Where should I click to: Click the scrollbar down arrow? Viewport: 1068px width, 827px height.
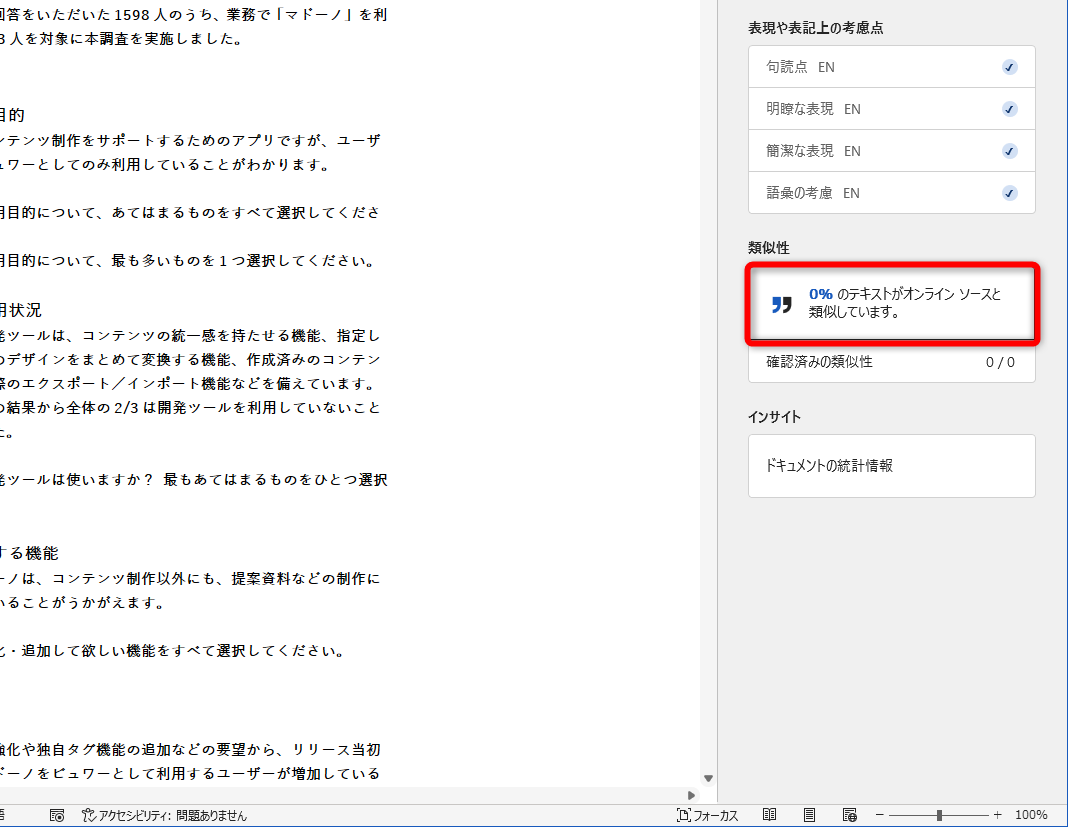click(x=708, y=777)
